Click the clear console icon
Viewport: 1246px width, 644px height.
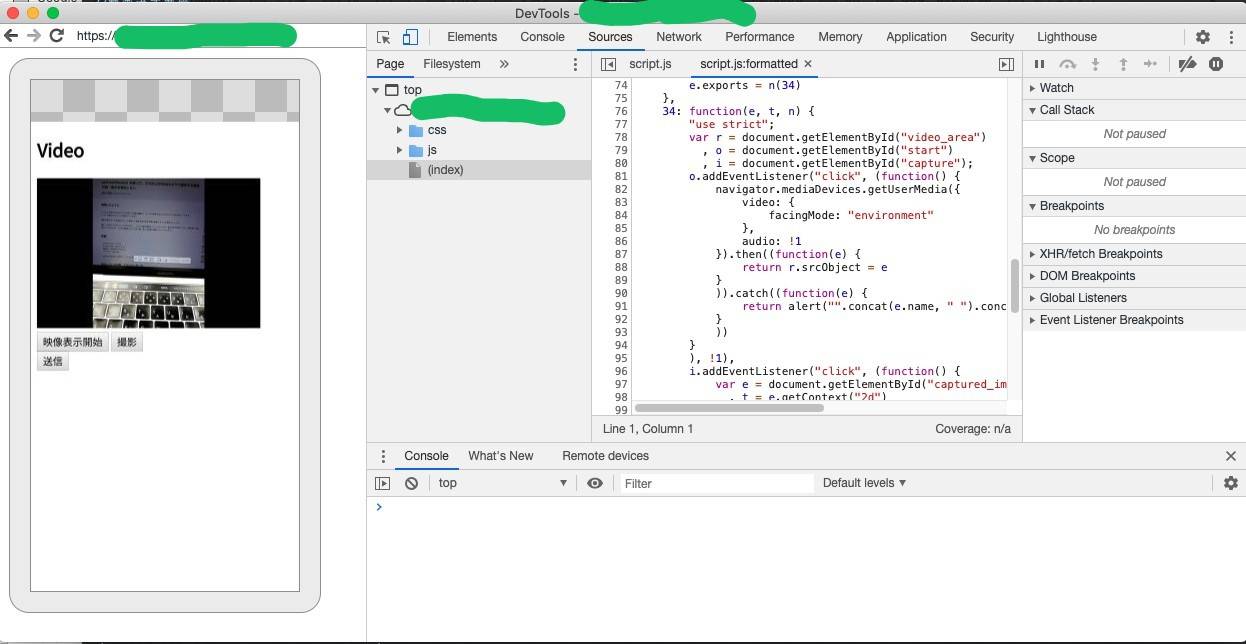click(411, 483)
